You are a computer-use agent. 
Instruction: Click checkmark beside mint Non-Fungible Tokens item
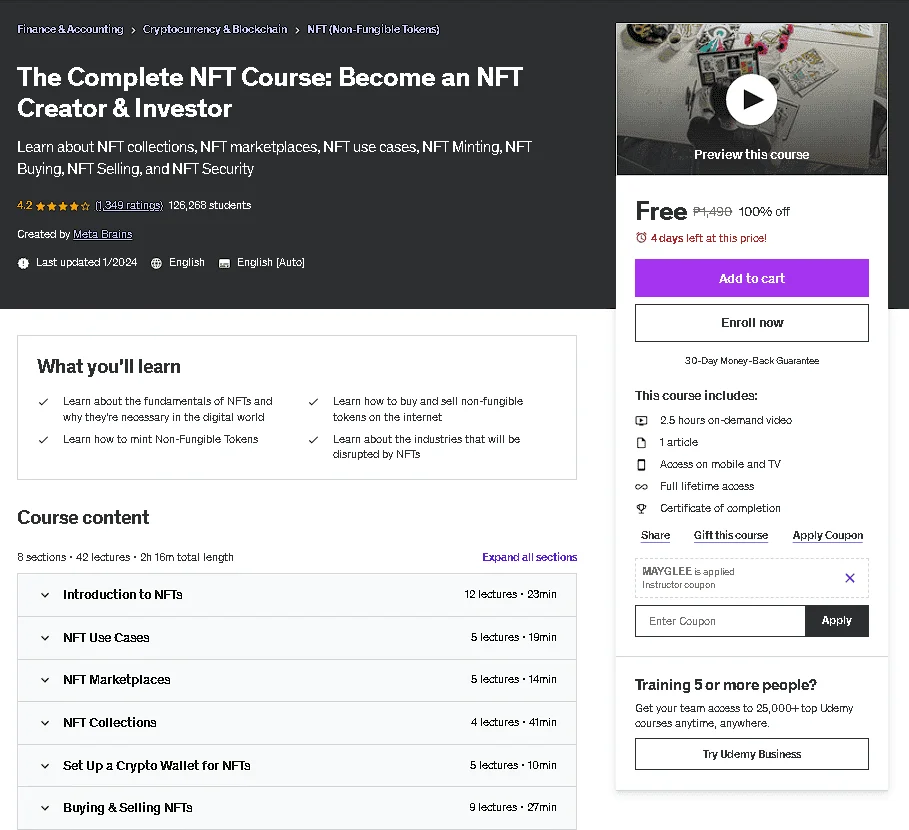[x=43, y=440]
